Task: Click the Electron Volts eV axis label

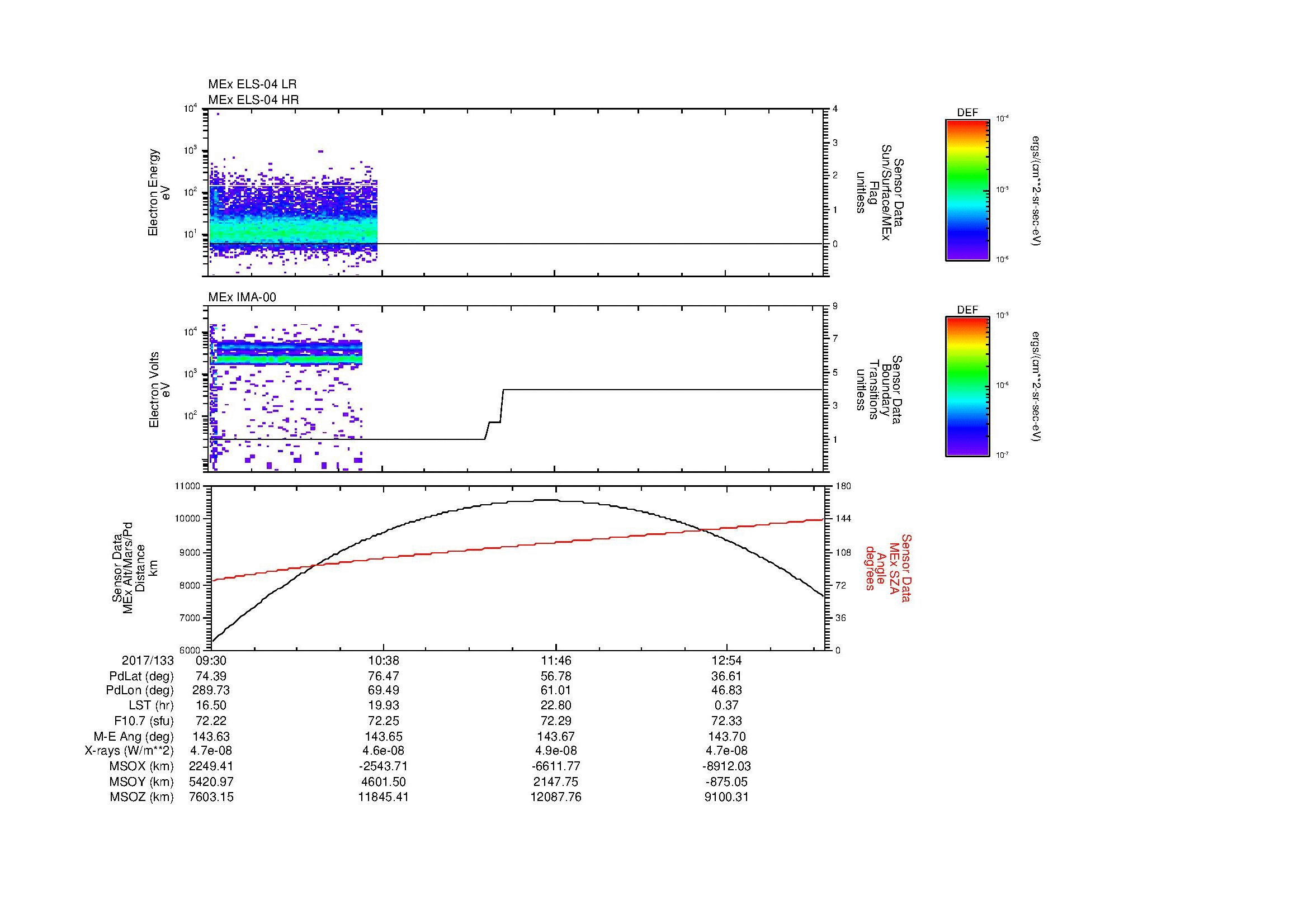Action: [159, 390]
